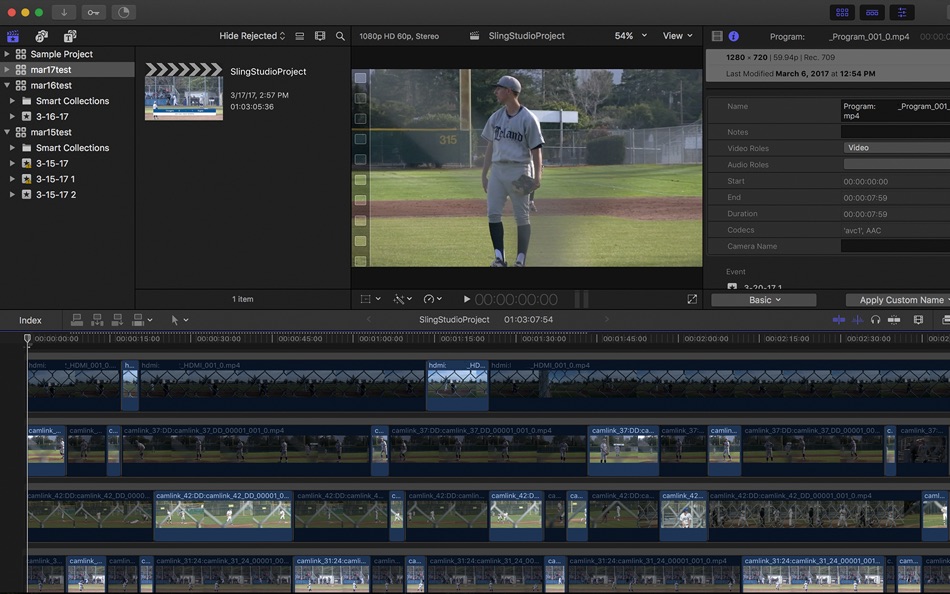Click the Codecs value 'avc1', AAC

[x=862, y=230]
